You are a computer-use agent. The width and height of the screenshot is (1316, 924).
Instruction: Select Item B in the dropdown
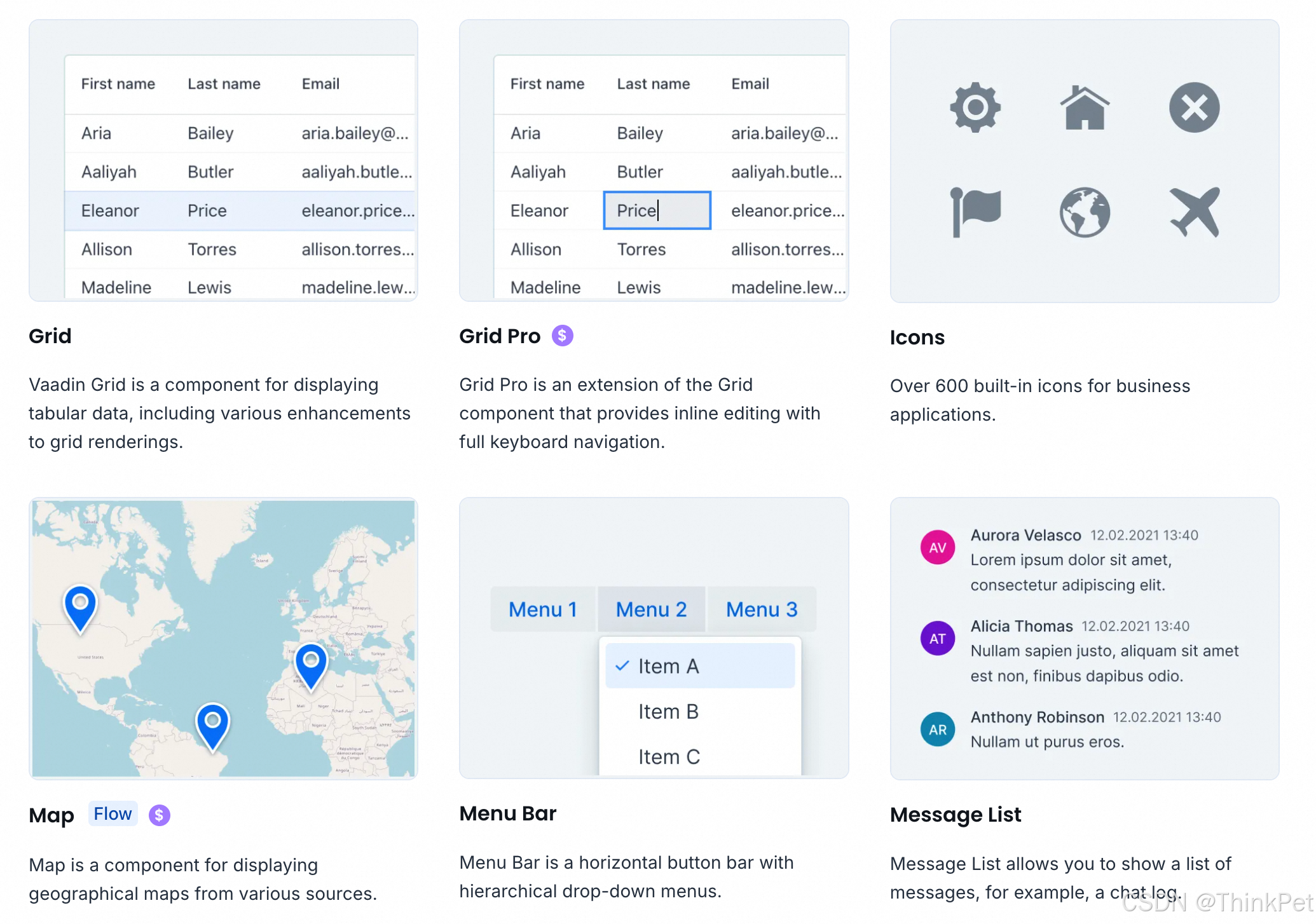tap(668, 712)
